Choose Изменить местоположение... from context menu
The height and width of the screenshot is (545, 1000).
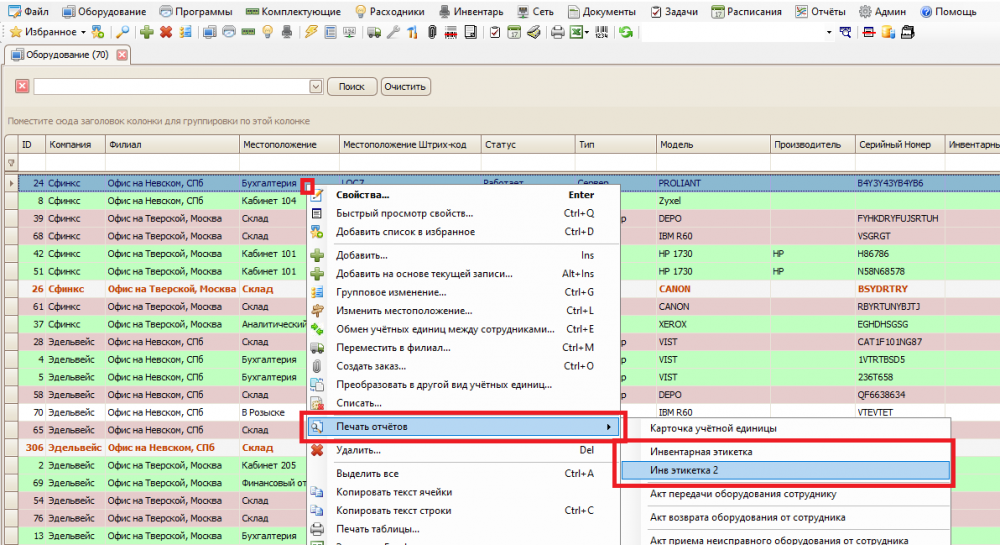point(404,310)
